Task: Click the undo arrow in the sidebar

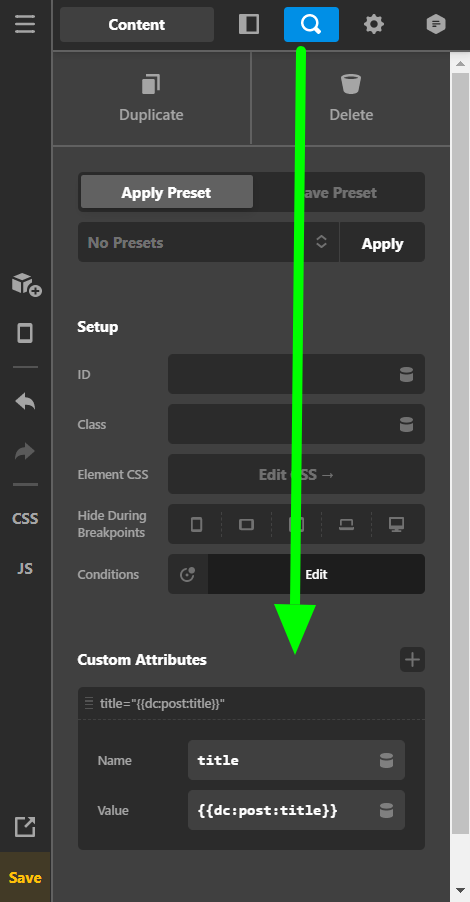Action: [25, 401]
